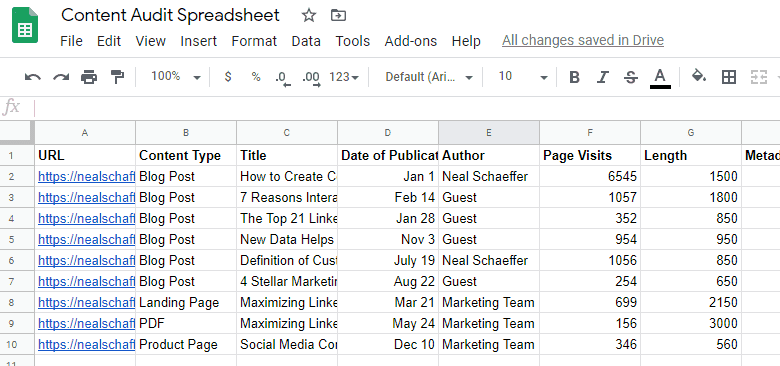
Task: Select column A header
Action: coord(85,133)
